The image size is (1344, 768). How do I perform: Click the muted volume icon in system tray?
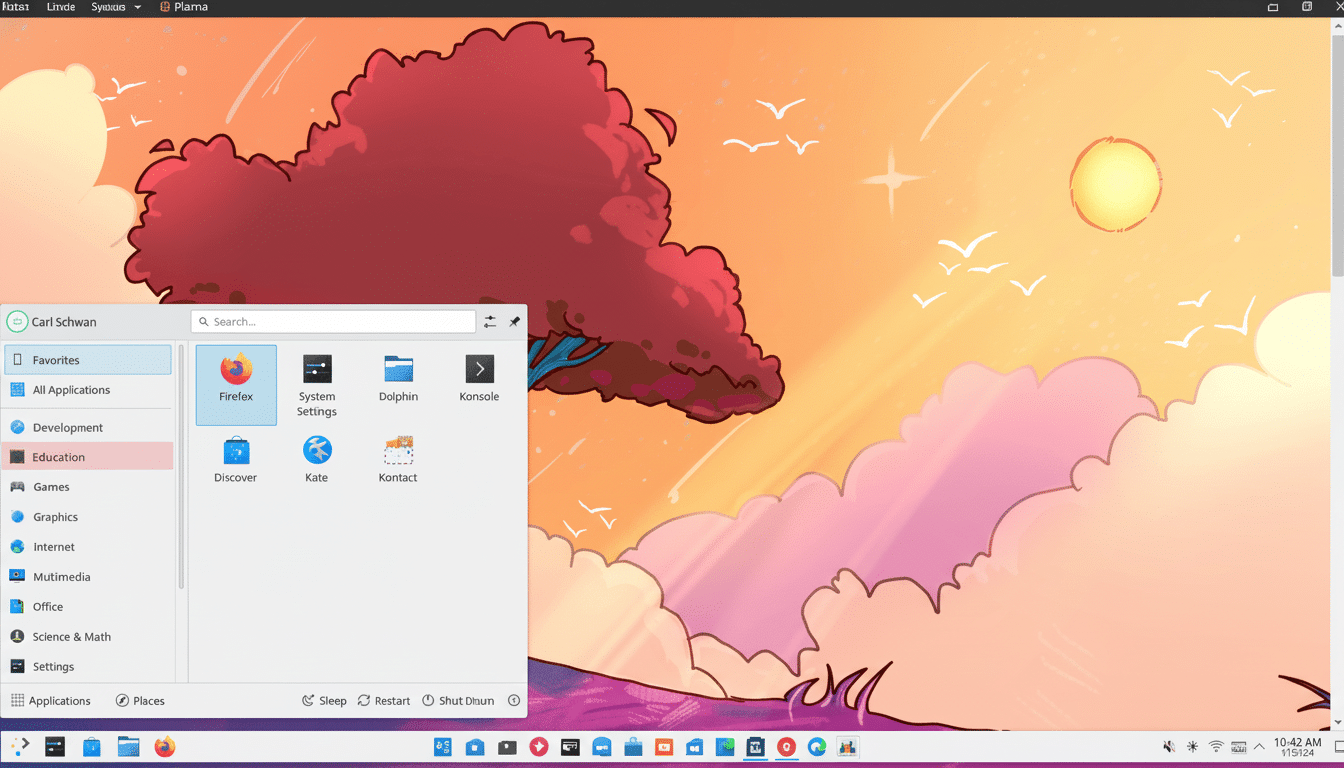pos(1167,746)
